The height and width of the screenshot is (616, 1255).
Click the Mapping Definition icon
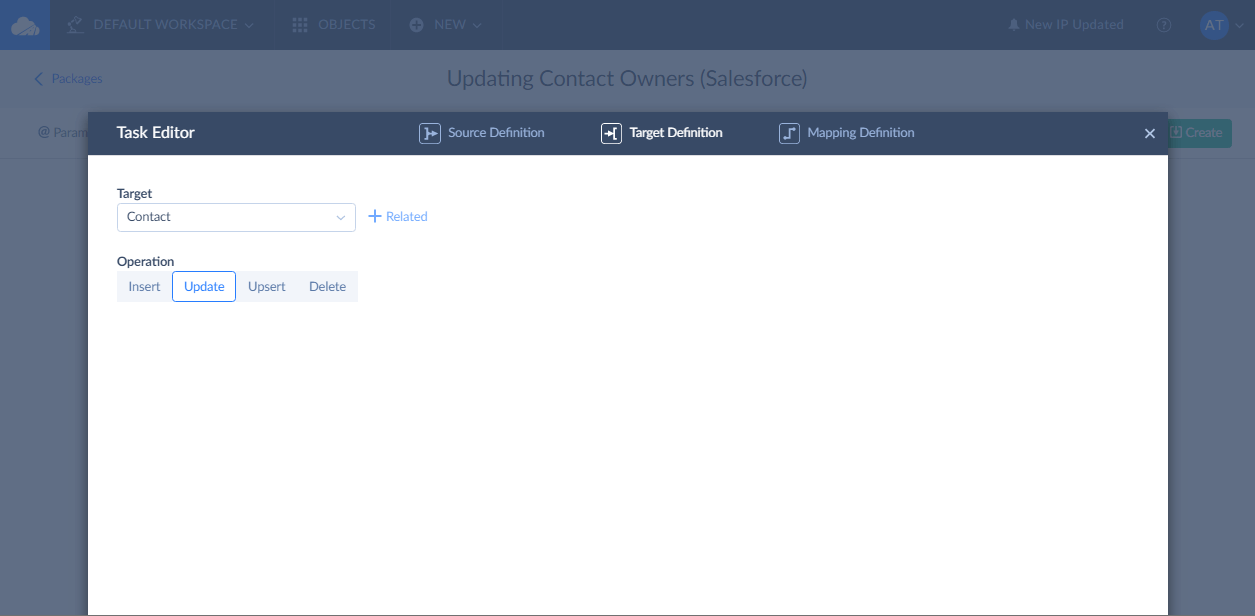tap(789, 133)
